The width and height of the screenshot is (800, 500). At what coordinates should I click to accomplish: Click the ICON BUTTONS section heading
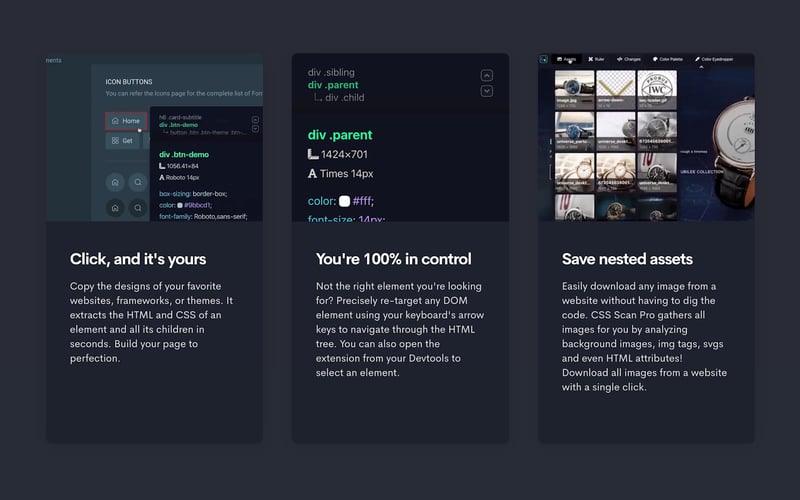pos(129,82)
